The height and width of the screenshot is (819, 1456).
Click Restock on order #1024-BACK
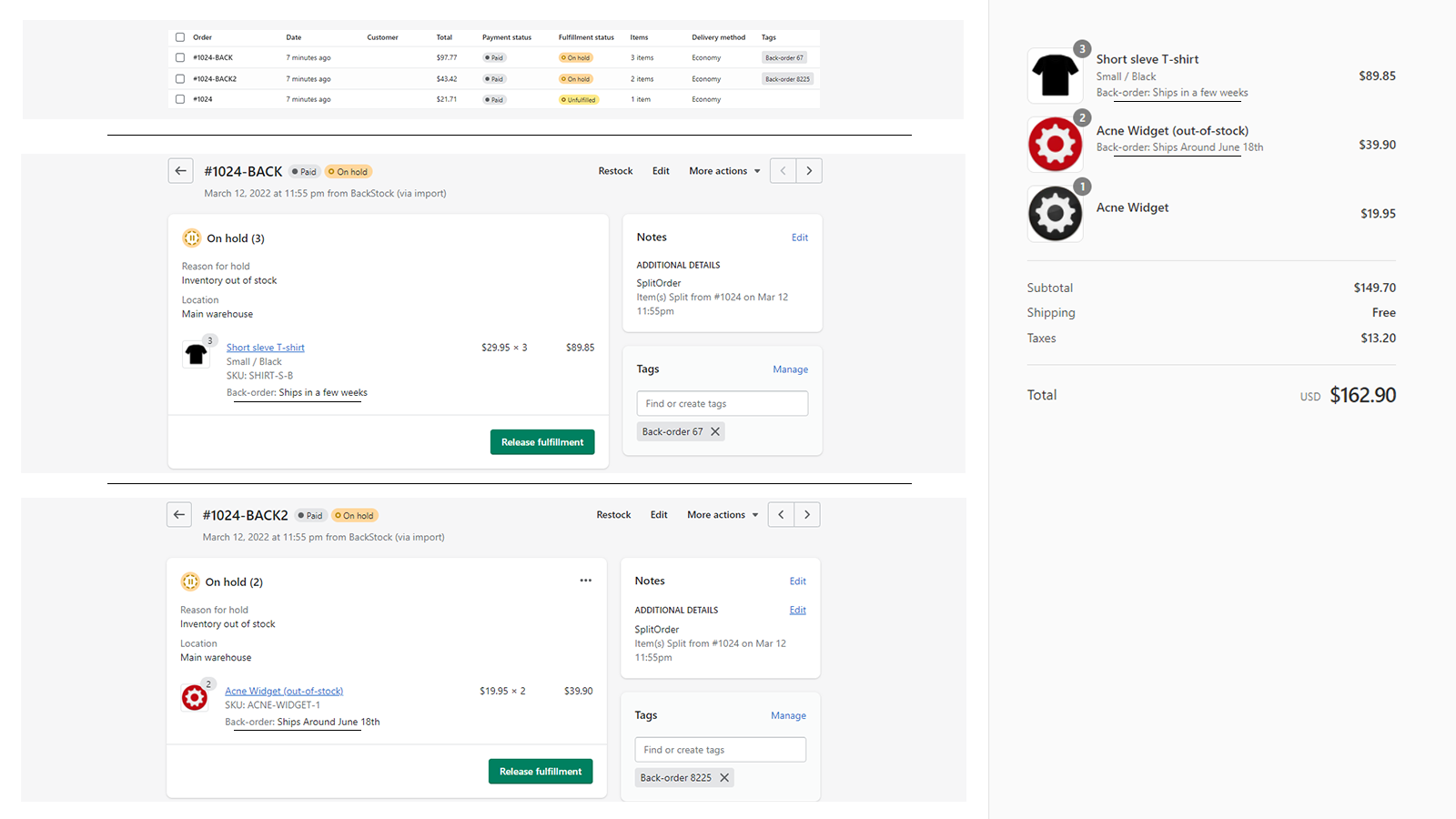coord(615,171)
